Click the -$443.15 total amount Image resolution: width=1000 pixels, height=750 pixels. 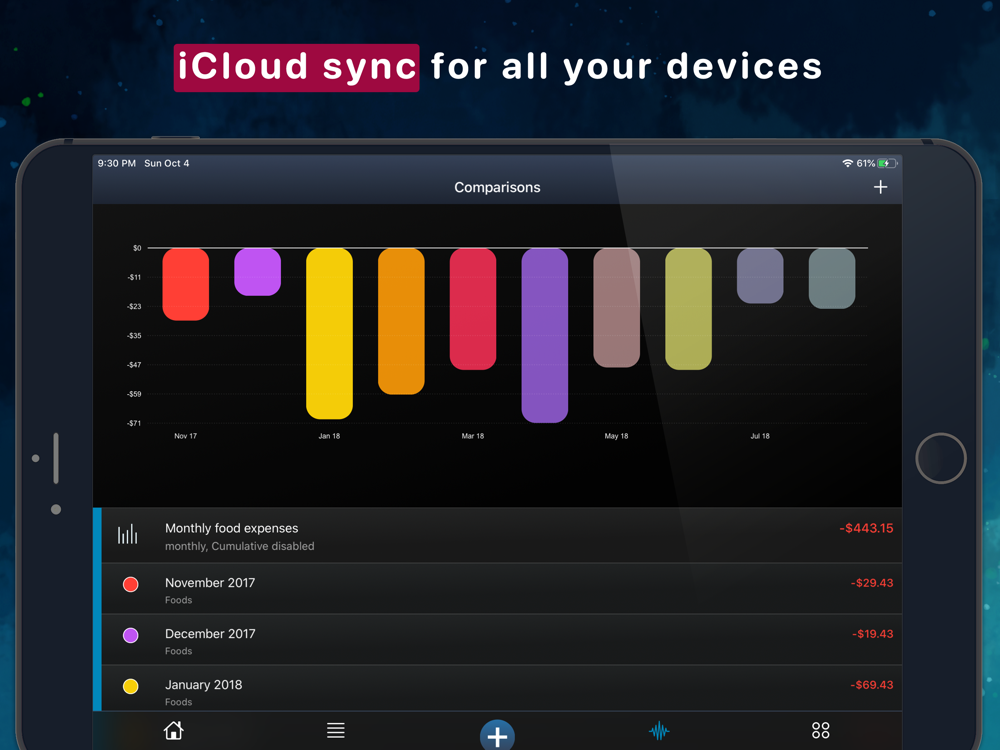866,528
